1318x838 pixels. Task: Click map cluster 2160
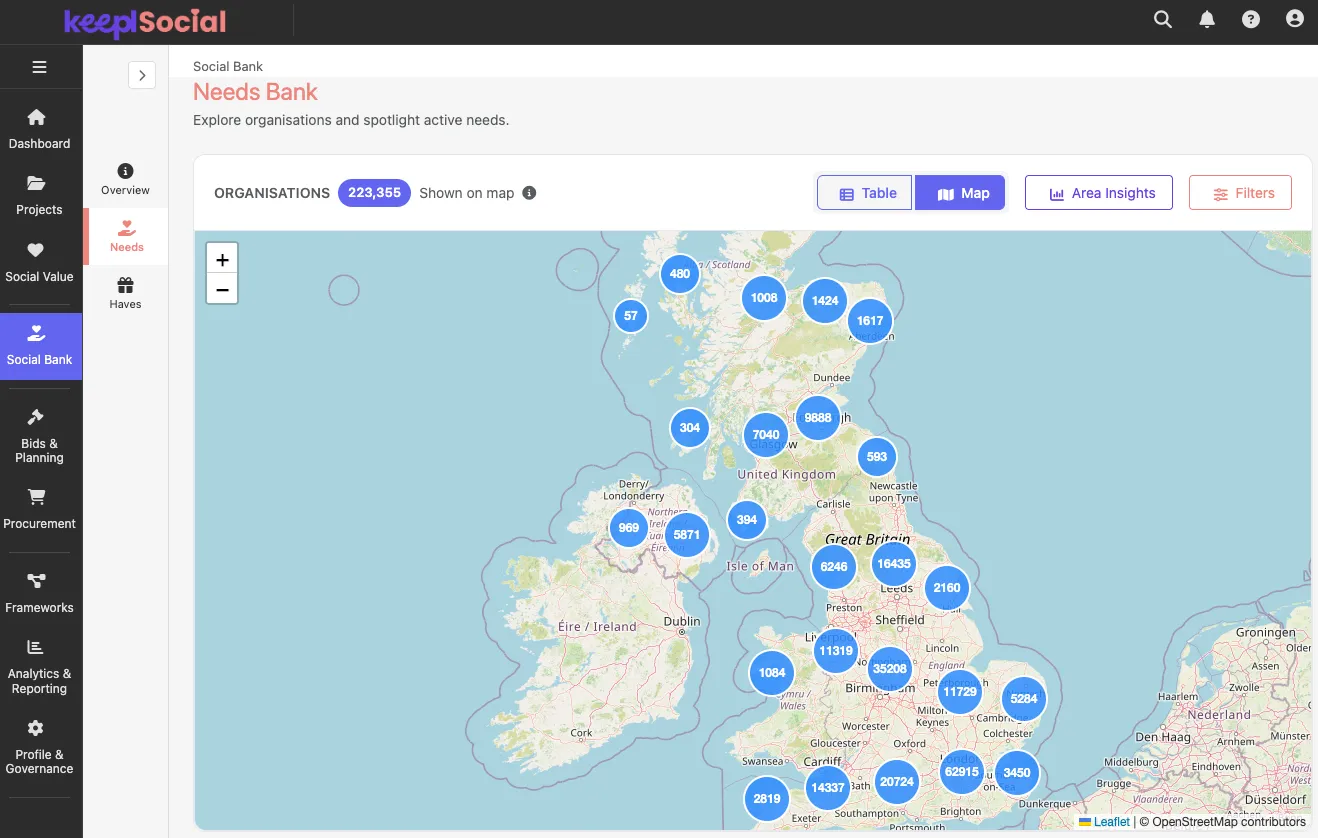tap(947, 588)
